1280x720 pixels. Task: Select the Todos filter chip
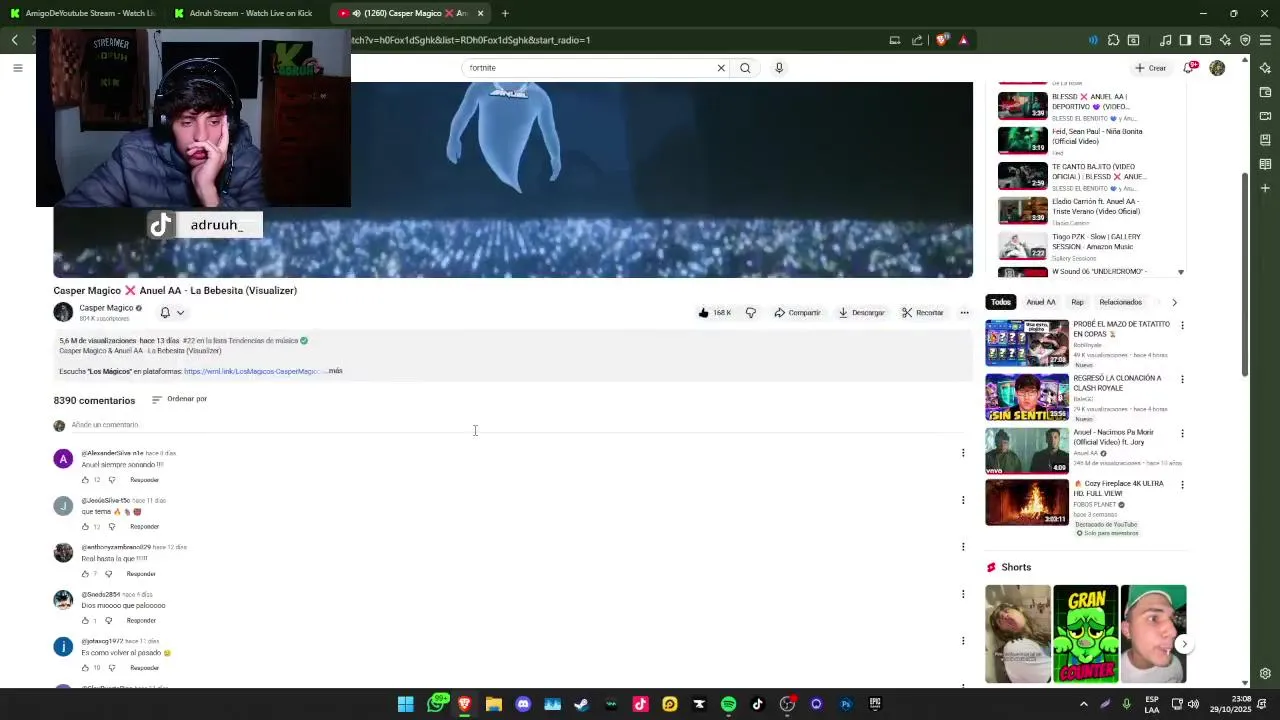pos(1000,302)
